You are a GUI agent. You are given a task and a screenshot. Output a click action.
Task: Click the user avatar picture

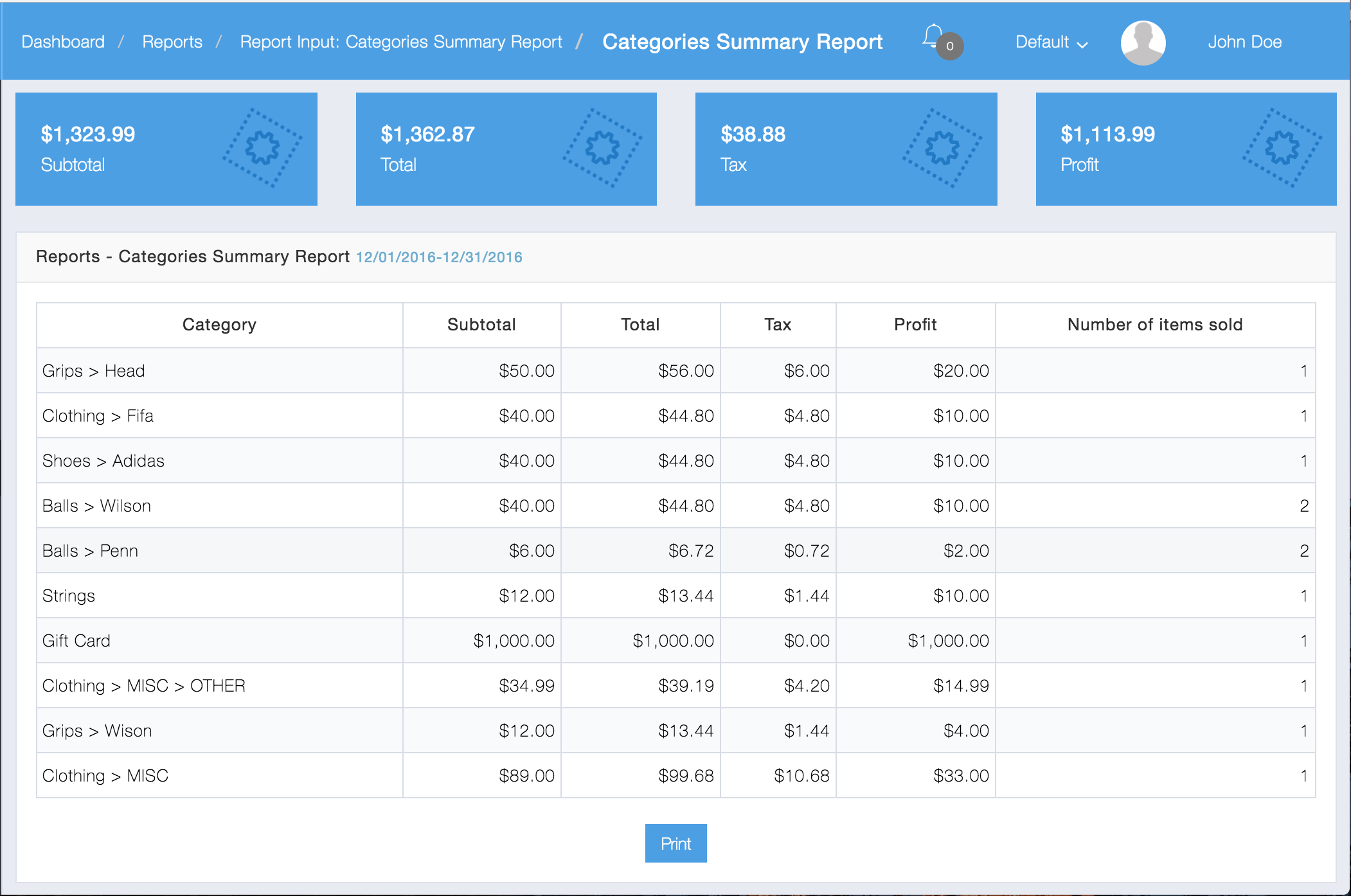[x=1143, y=42]
